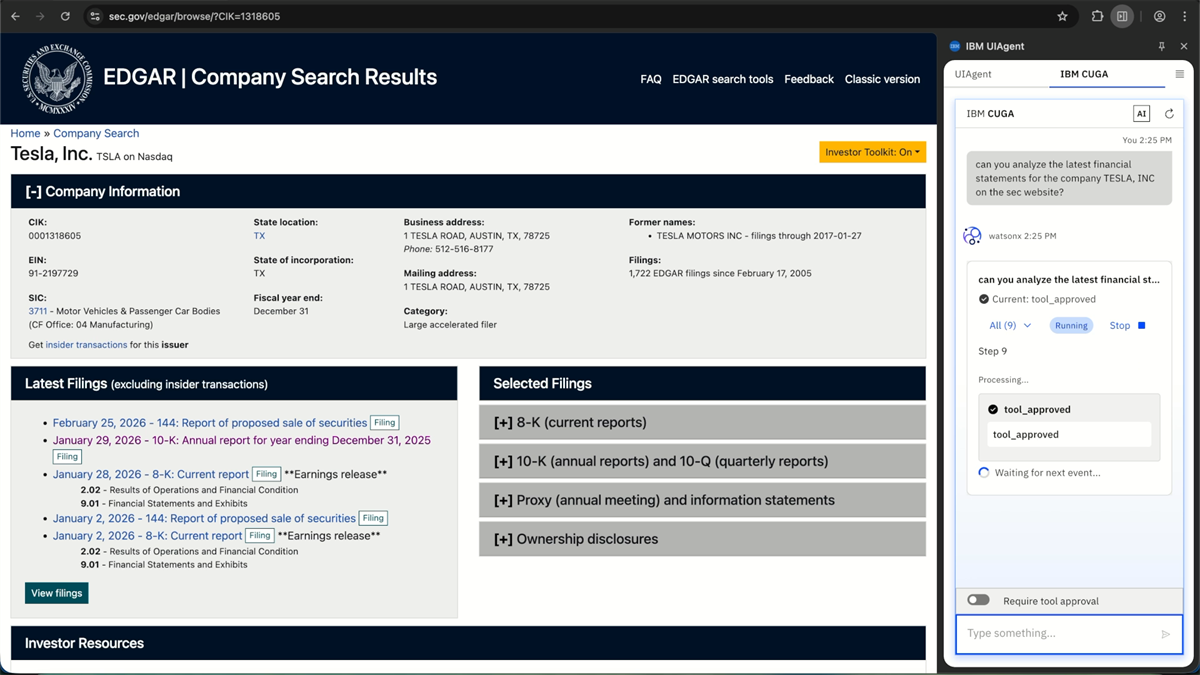1200x675 pixels.
Task: Click Feedback in the EDGAR header
Action: pos(809,79)
